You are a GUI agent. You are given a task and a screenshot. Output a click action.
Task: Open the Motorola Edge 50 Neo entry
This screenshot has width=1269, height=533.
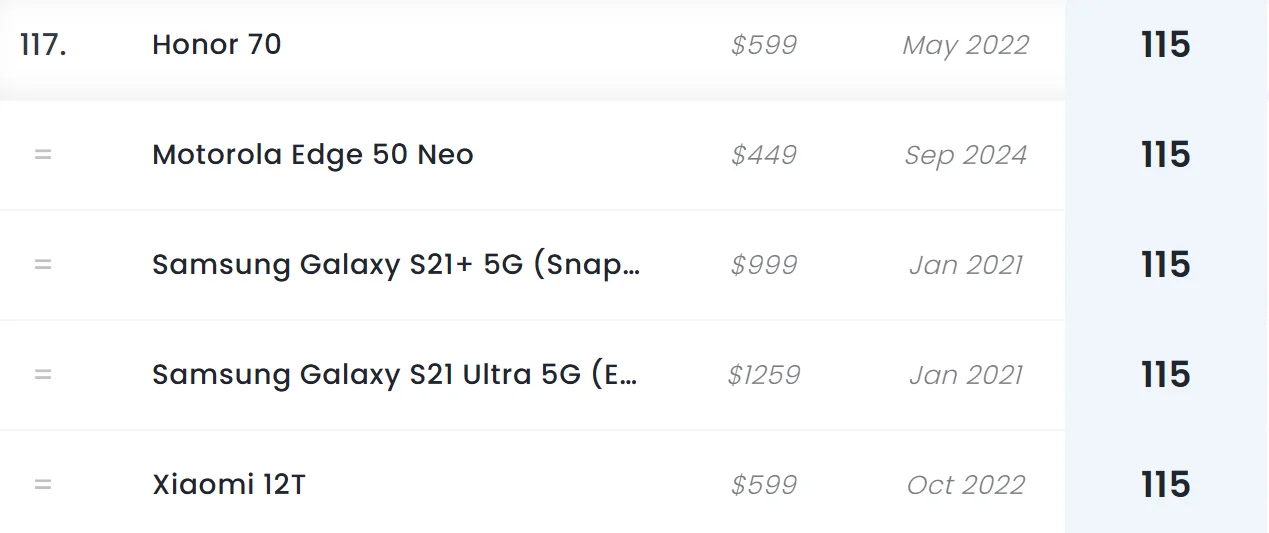coord(313,155)
